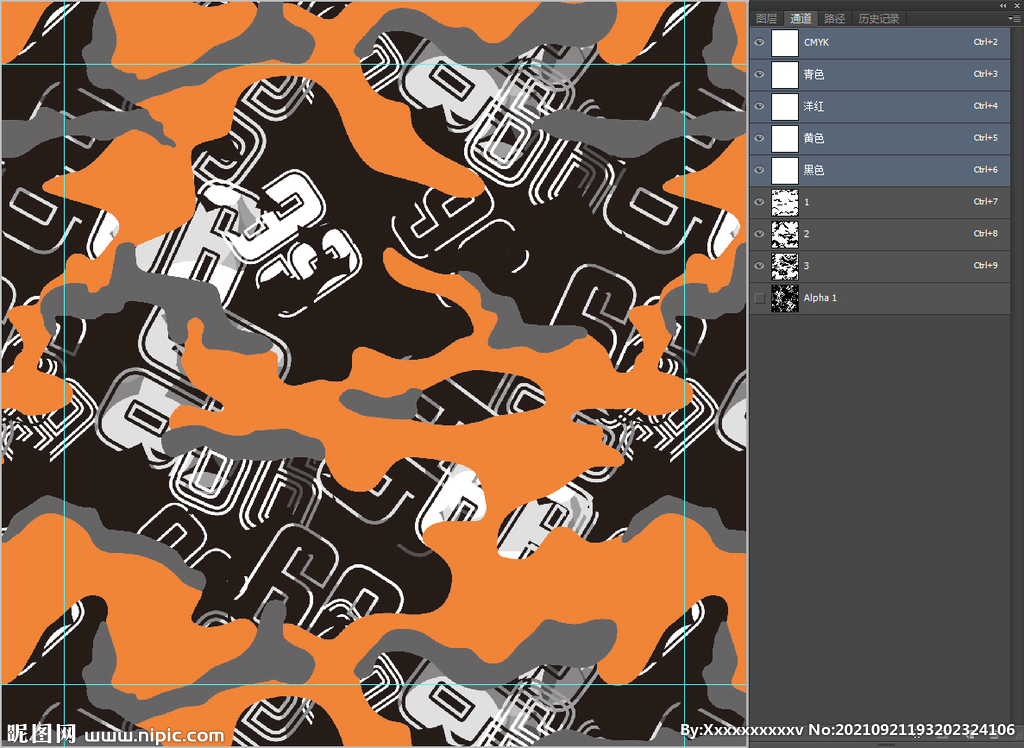Collapse the panel using the double-arrow icon
The image size is (1024, 748).
click(1002, 6)
